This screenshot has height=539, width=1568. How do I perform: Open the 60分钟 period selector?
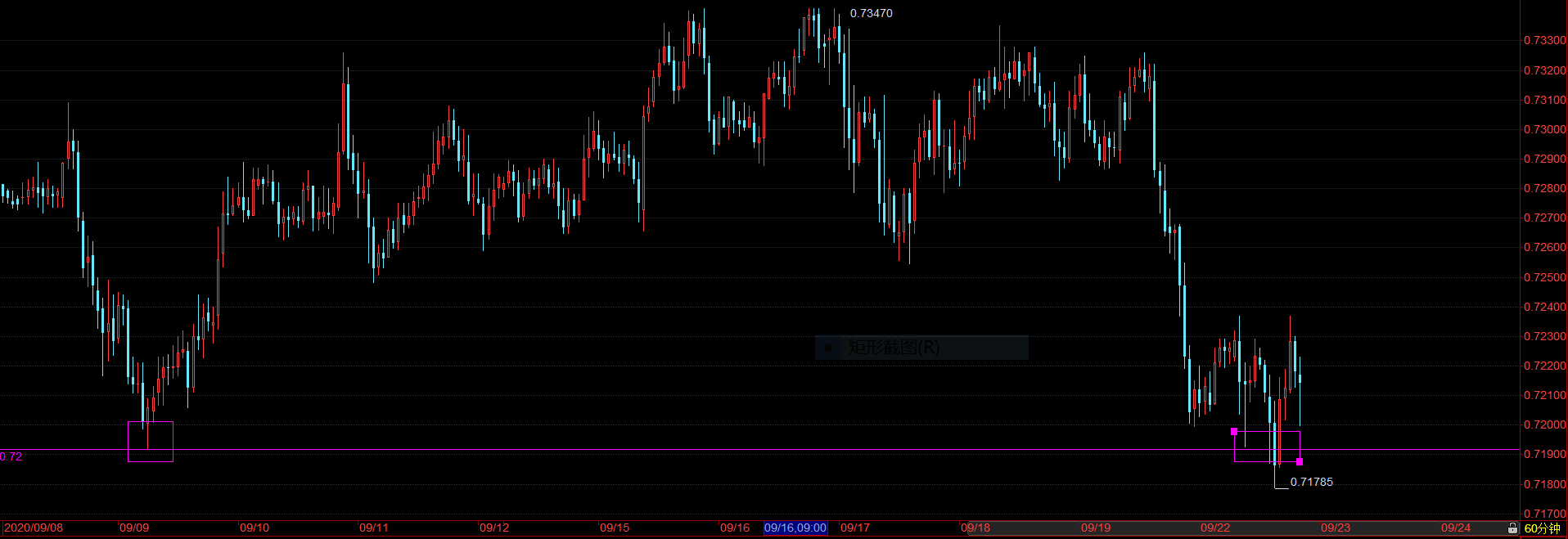click(1542, 528)
